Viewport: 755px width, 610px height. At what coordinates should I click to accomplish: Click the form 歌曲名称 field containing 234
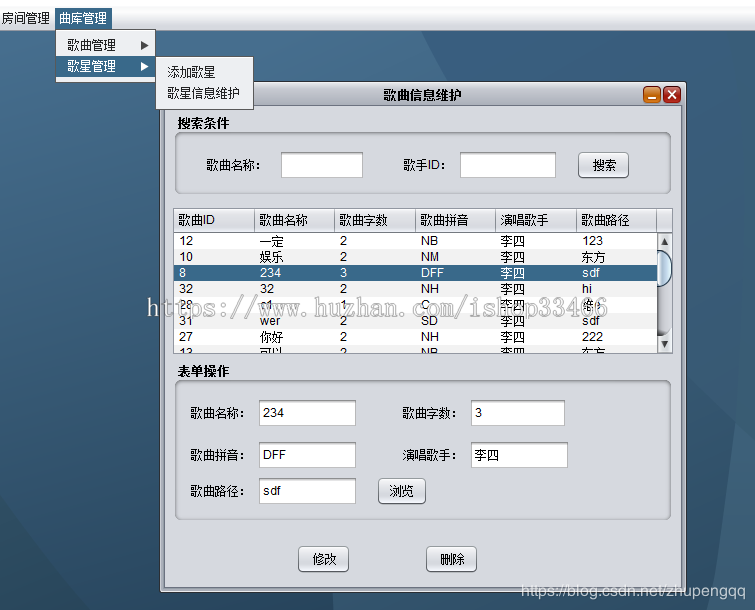pyautogui.click(x=307, y=413)
